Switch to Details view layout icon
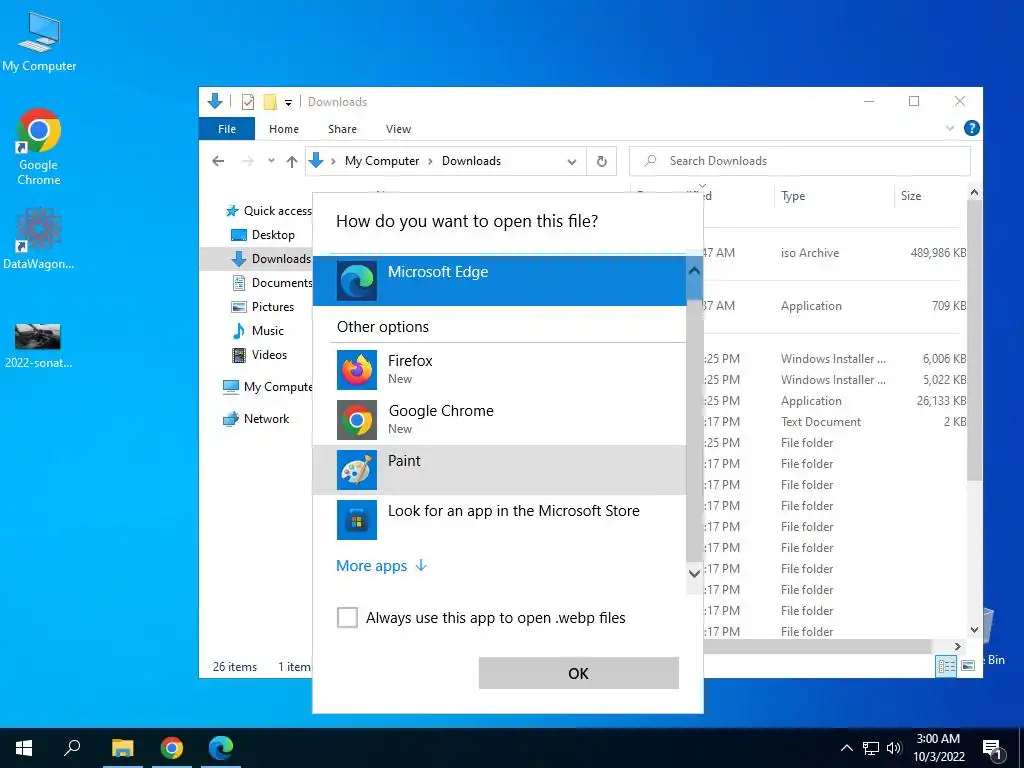 point(946,665)
